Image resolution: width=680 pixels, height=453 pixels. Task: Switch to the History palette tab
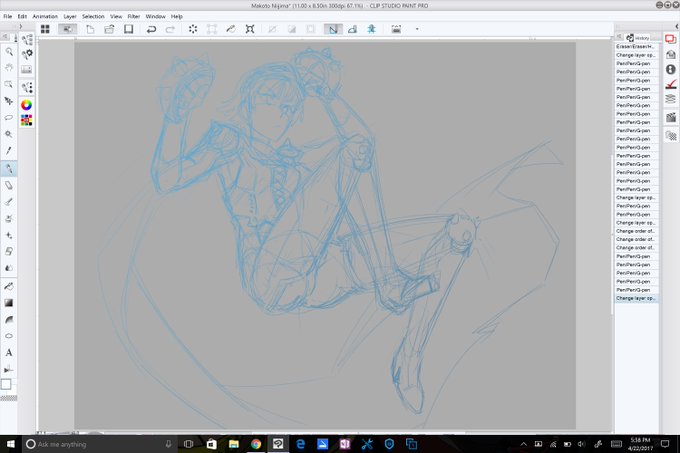tap(638, 38)
